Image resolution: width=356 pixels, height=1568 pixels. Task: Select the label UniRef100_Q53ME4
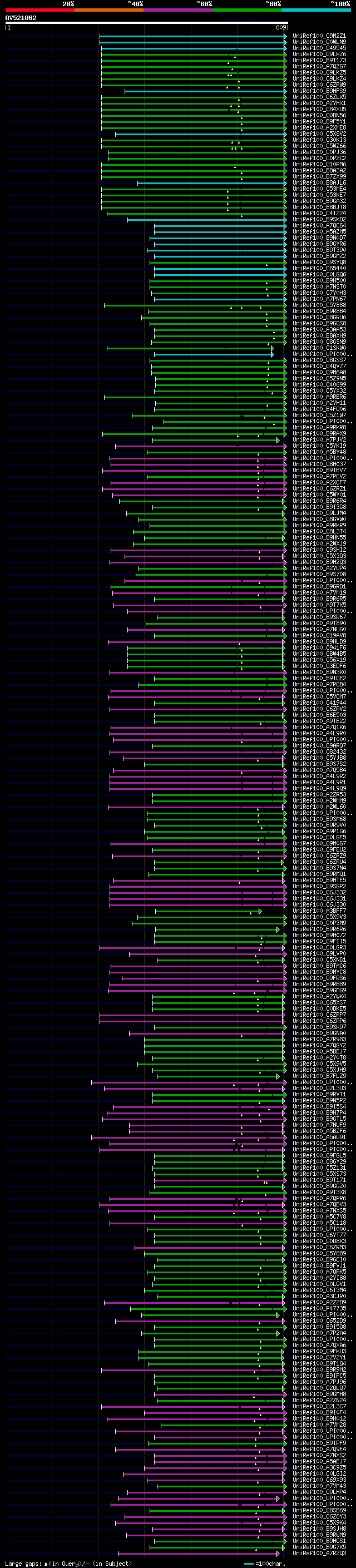[319, 189]
